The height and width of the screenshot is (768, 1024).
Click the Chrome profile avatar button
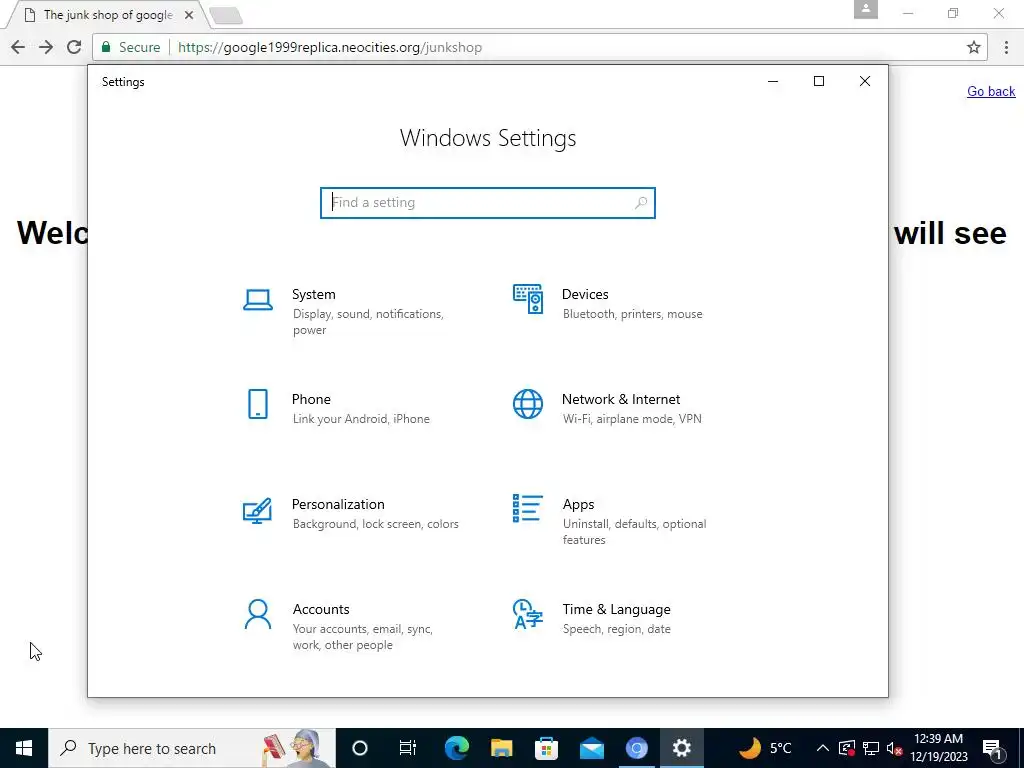pos(866,9)
